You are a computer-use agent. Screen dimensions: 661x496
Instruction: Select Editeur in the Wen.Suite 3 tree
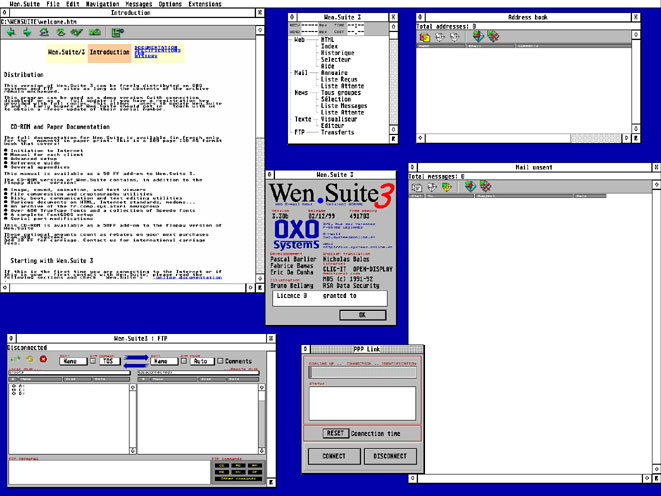click(333, 126)
